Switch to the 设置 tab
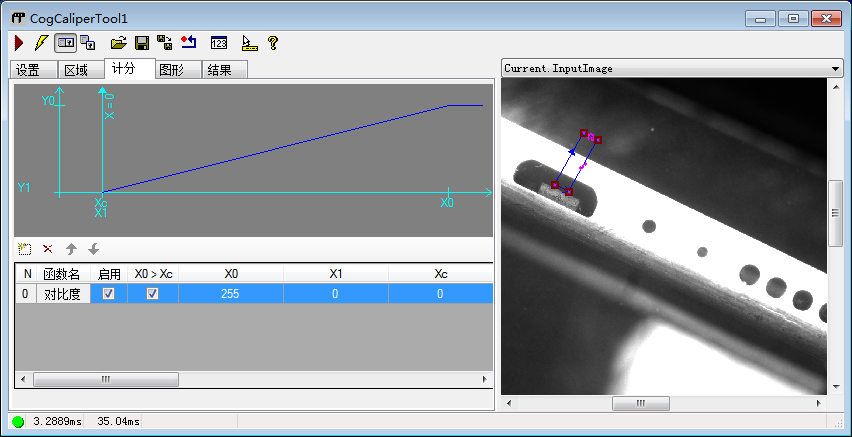The height and width of the screenshot is (437, 852). point(28,70)
